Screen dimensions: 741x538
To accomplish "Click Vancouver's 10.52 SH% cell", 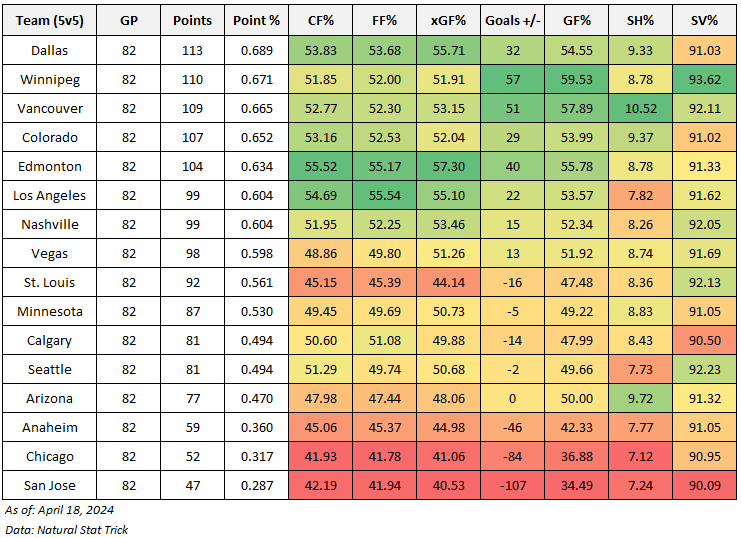I will pyautogui.click(x=642, y=108).
